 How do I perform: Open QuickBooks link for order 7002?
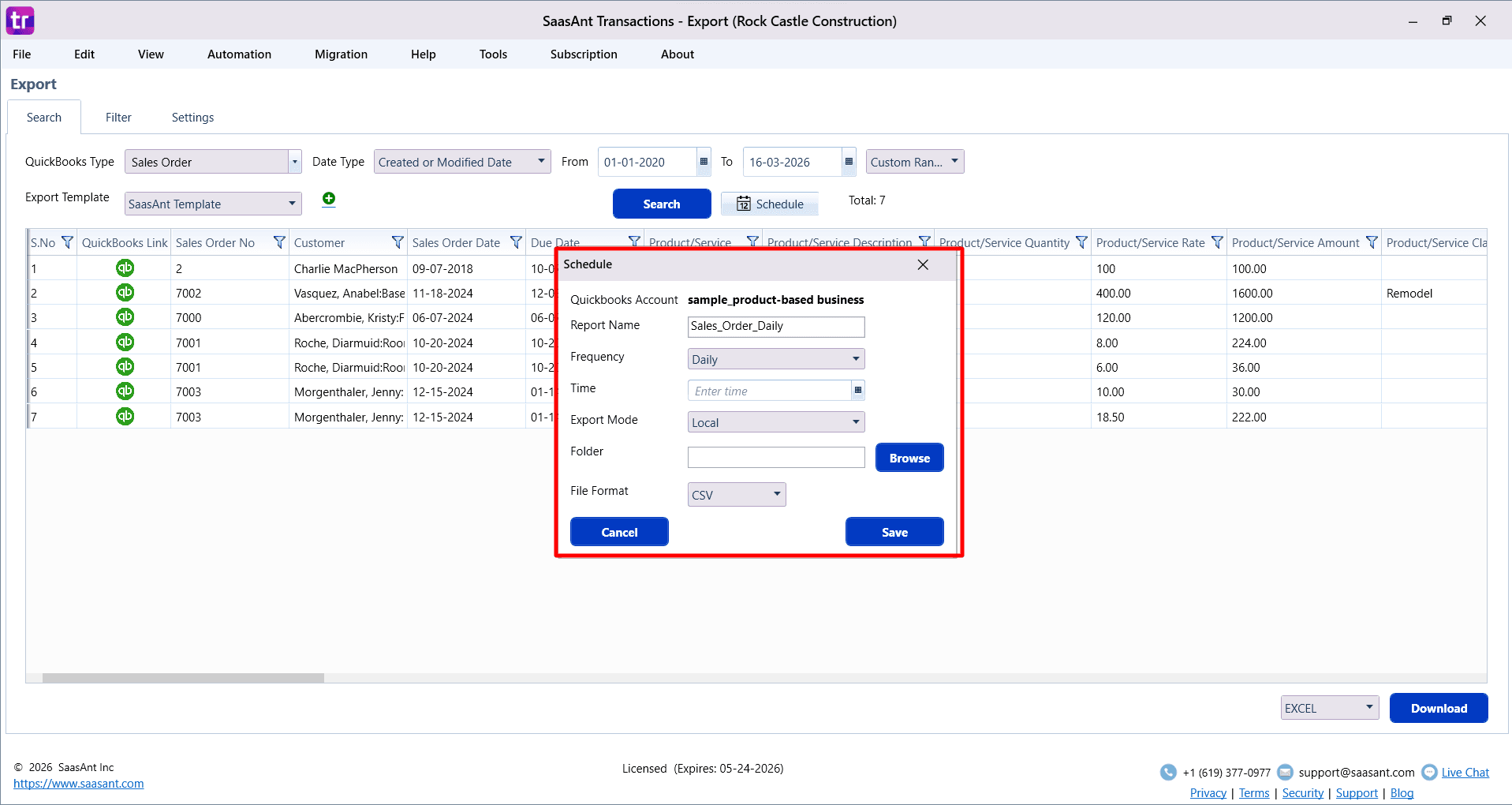(125, 293)
